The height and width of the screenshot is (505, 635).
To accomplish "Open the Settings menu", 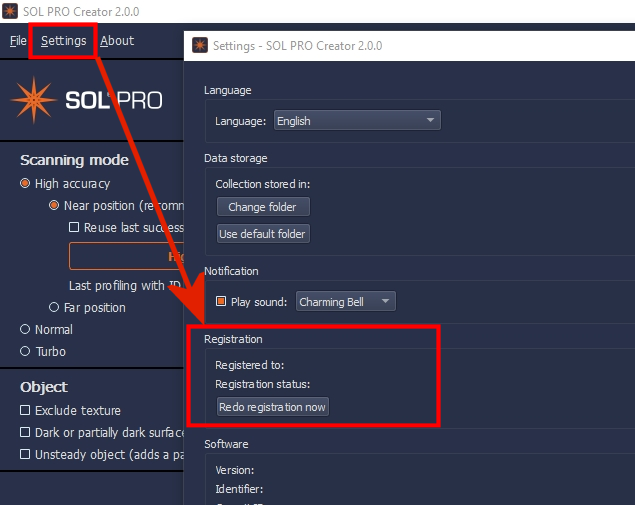I will coord(64,40).
